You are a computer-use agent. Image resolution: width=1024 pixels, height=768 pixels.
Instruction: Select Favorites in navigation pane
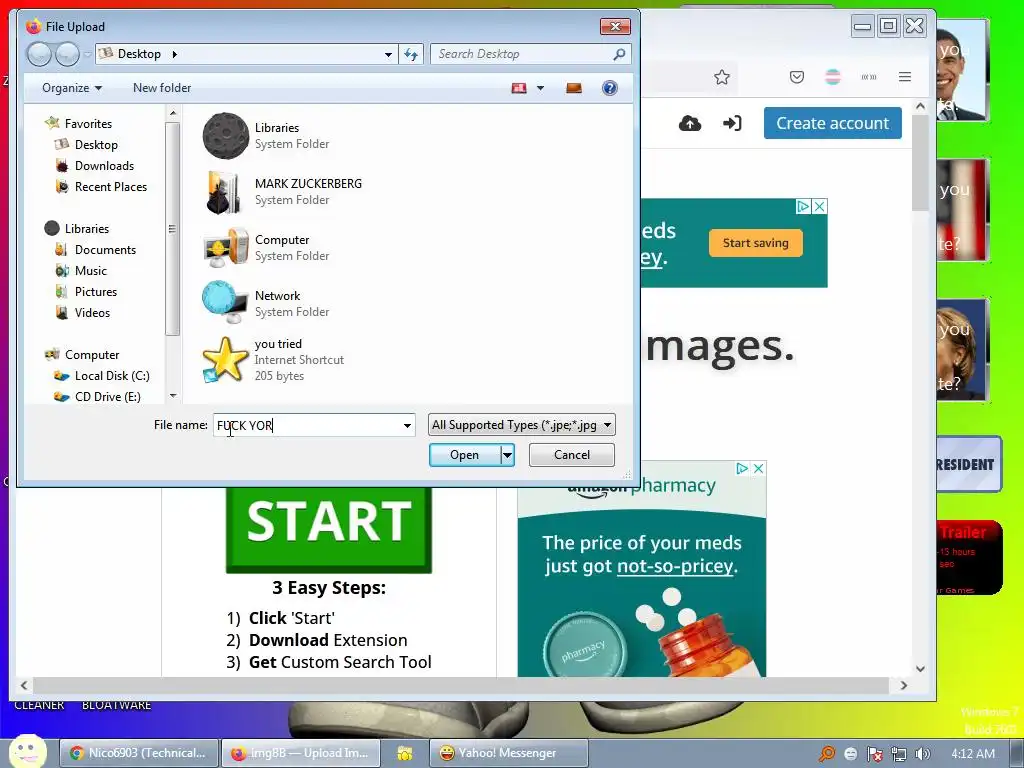pyautogui.click(x=88, y=123)
